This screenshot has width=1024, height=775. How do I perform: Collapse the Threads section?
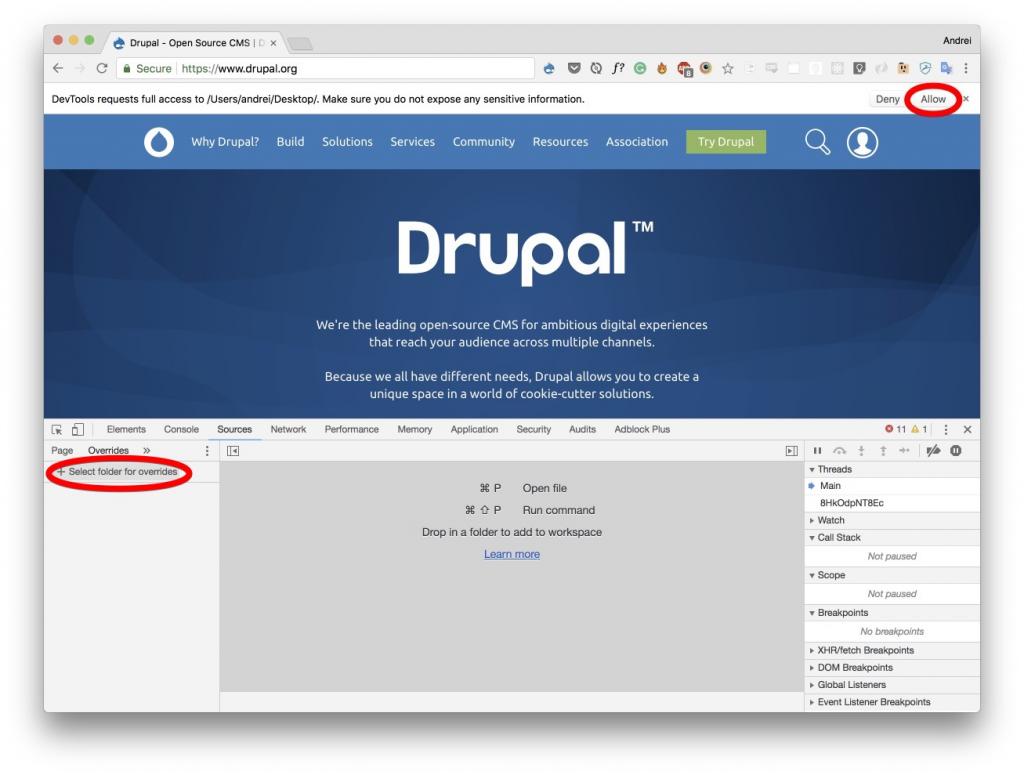(812, 469)
